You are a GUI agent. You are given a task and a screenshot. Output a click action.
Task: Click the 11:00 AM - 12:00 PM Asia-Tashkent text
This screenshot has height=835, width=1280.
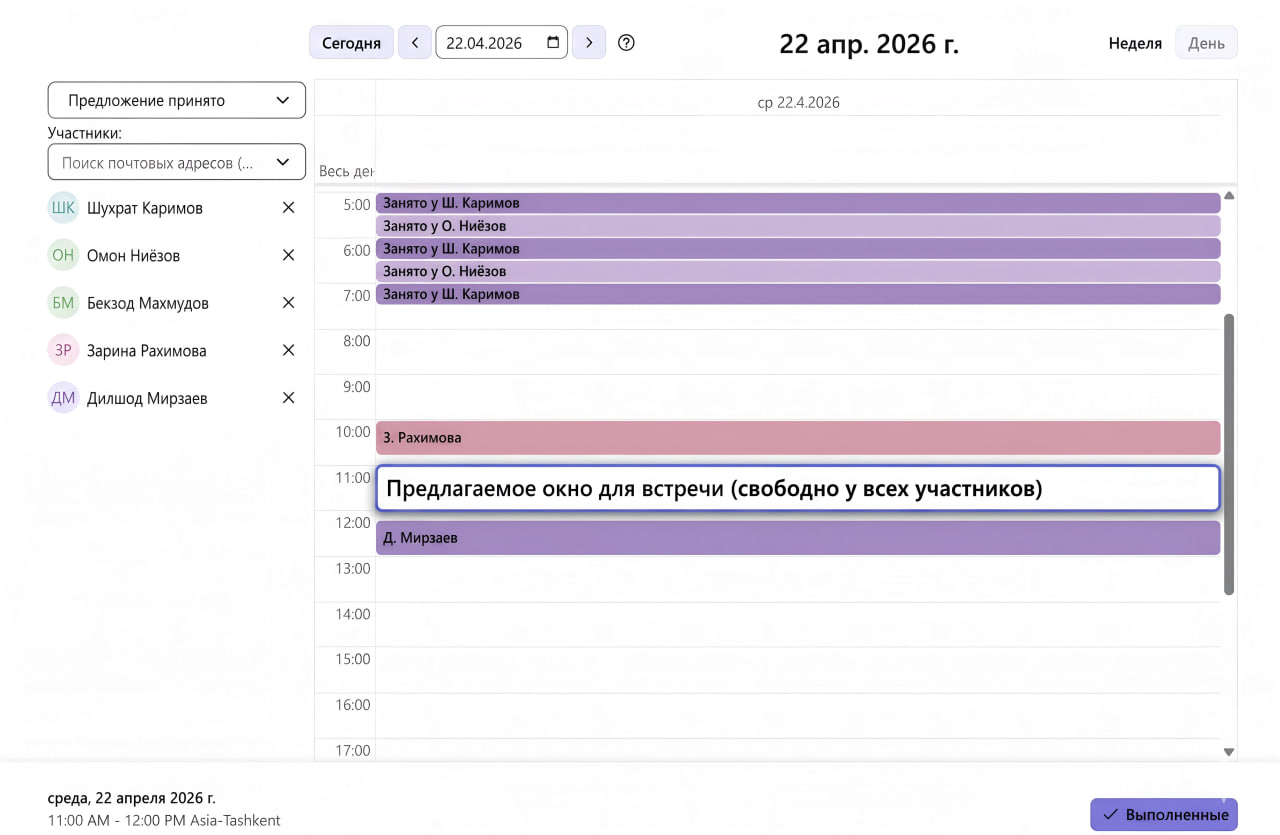164,820
